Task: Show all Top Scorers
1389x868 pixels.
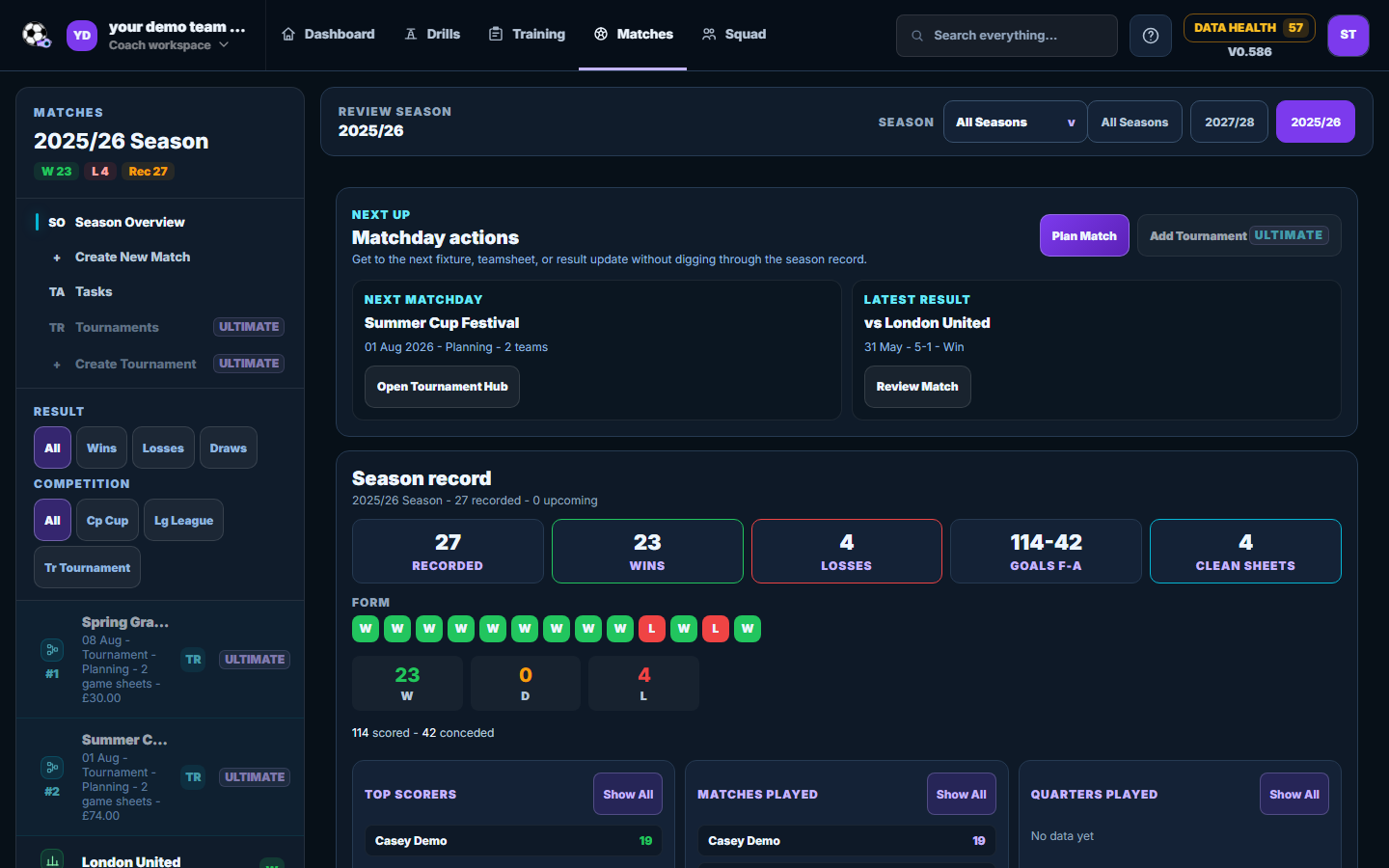Action: coord(628,794)
